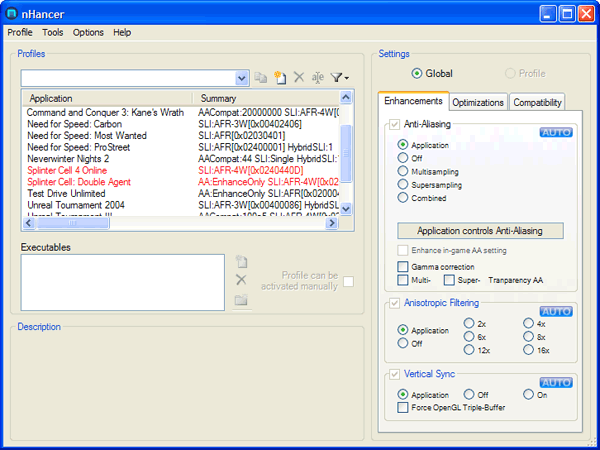Viewport: 600px width, 450px height.
Task: Select Neverwinter Nights 2 profile
Action: 68,158
